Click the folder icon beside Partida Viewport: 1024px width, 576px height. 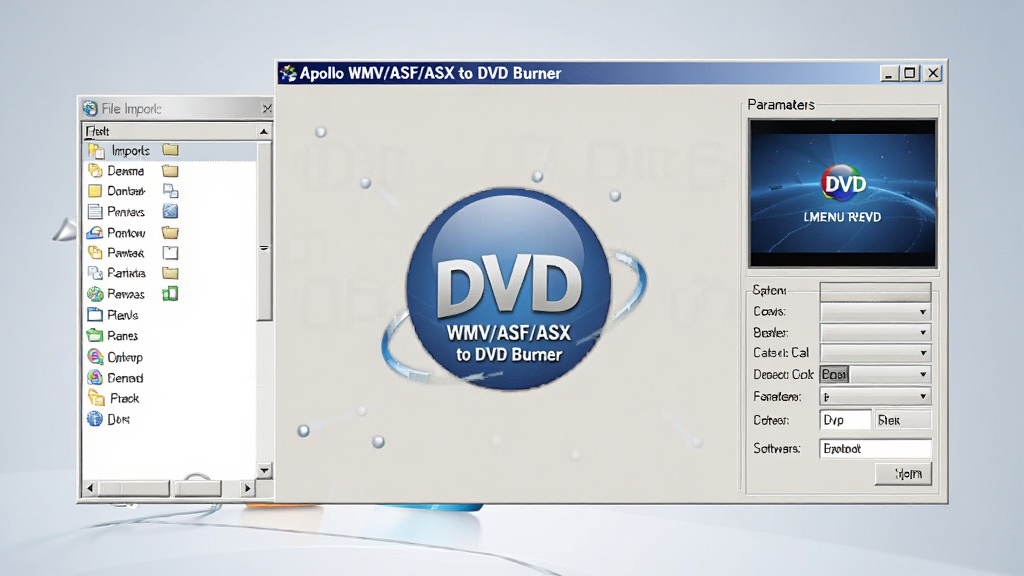click(170, 273)
